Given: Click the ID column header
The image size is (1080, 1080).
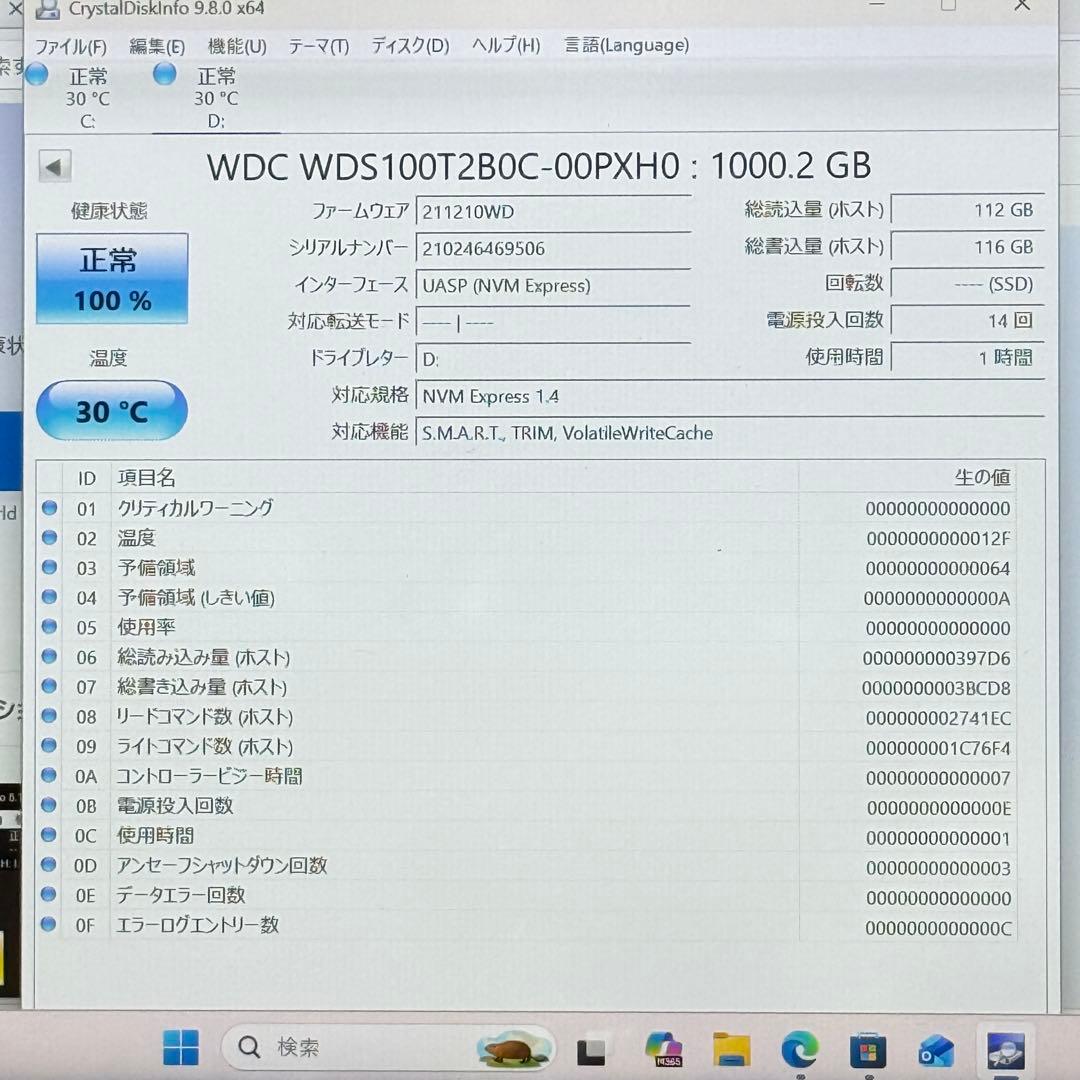Looking at the screenshot, I should 87,478.
